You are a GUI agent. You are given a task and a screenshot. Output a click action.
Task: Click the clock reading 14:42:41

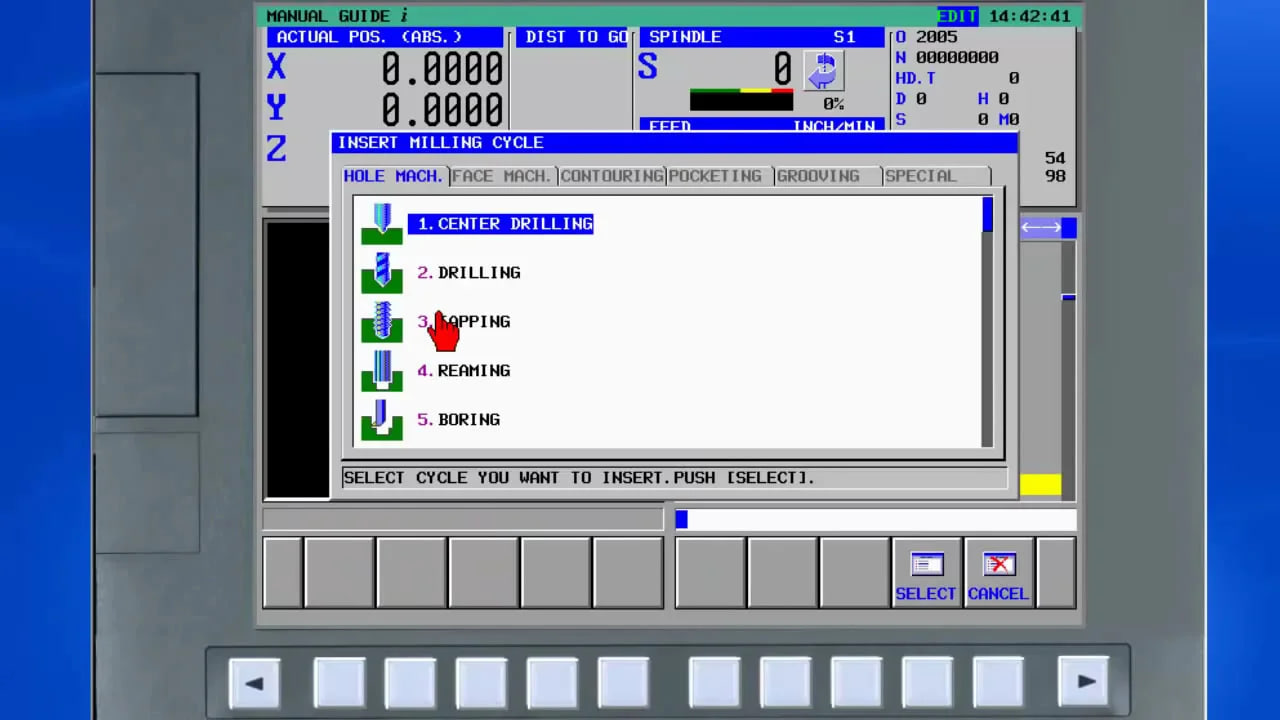tap(1029, 16)
